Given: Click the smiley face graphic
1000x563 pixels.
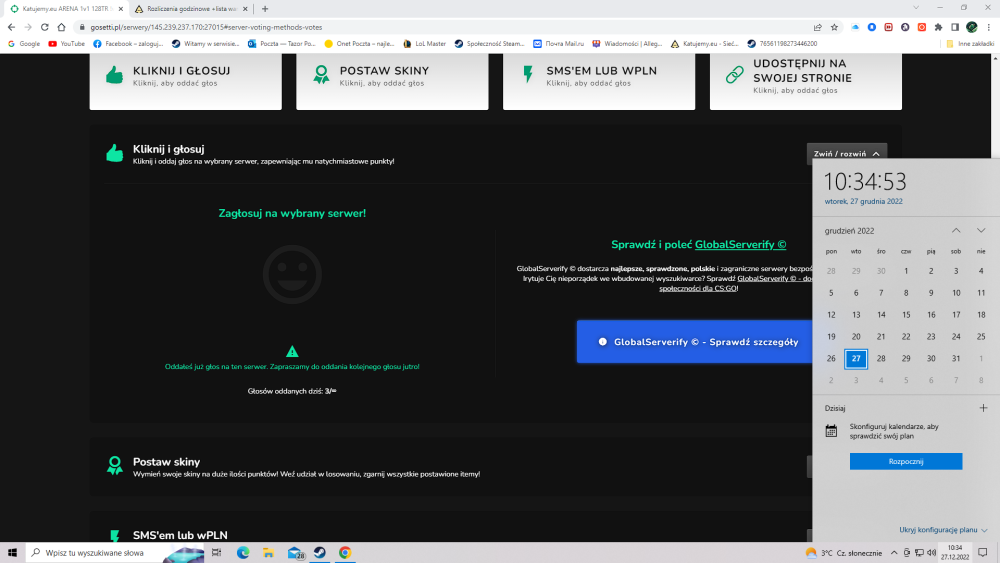Looking at the screenshot, I should pos(292,274).
